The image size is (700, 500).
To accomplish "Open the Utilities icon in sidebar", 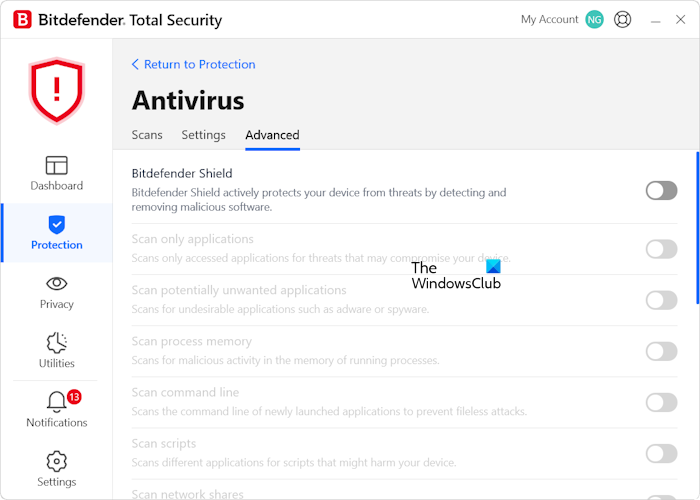I will click(x=56, y=343).
